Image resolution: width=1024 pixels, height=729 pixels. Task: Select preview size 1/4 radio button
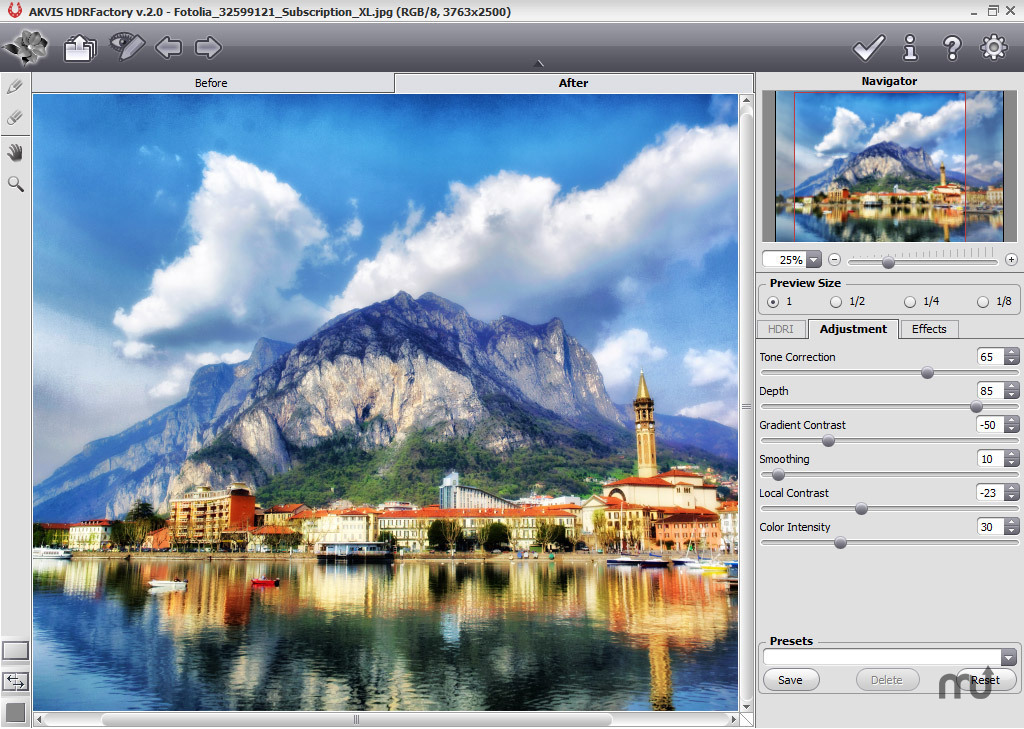coord(910,302)
